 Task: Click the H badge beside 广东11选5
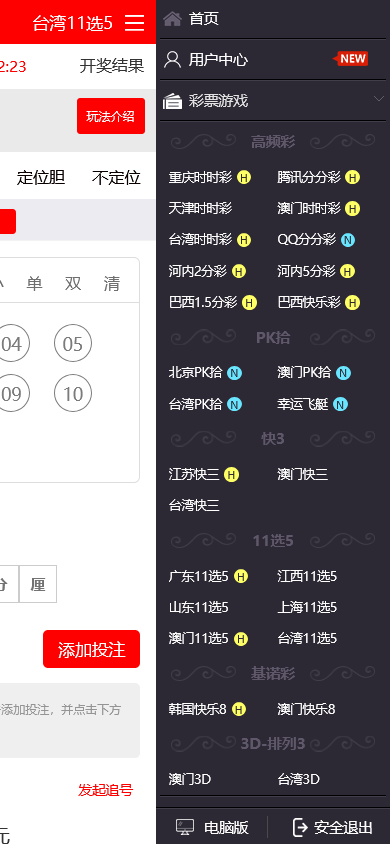coord(241,576)
